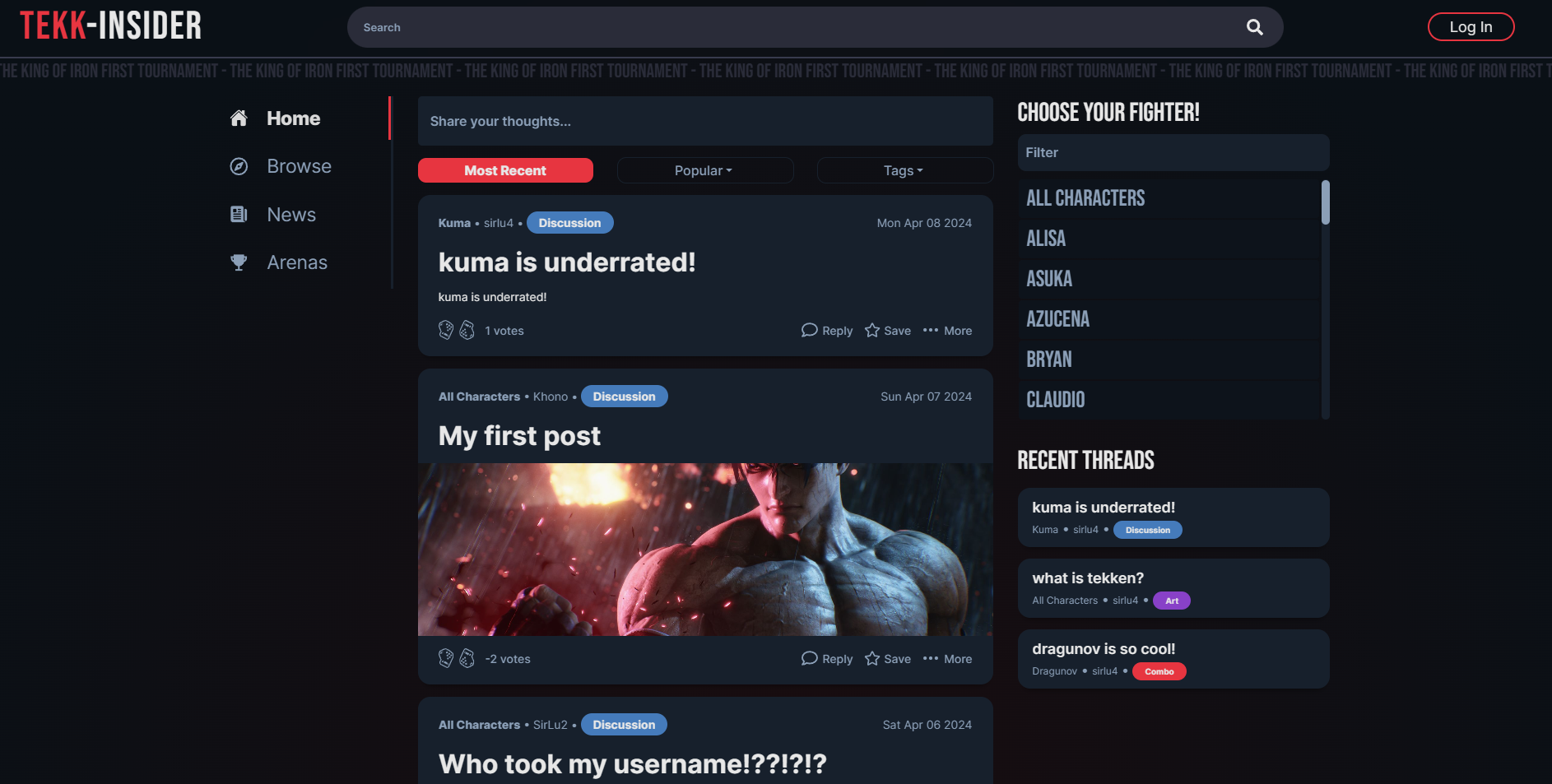Click the Tekk-Insider logo
This screenshot has height=784, width=1552.
[110, 26]
